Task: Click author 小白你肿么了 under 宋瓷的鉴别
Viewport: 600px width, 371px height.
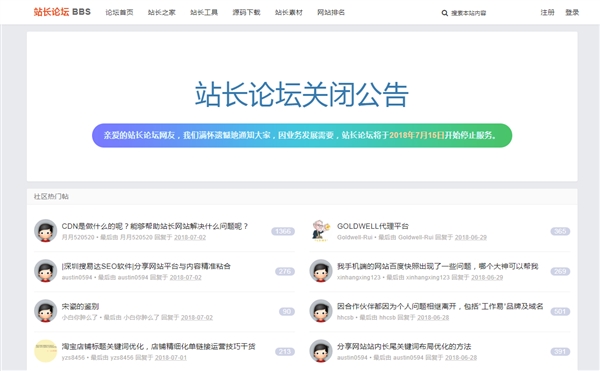Action: pyautogui.click(x=80, y=317)
